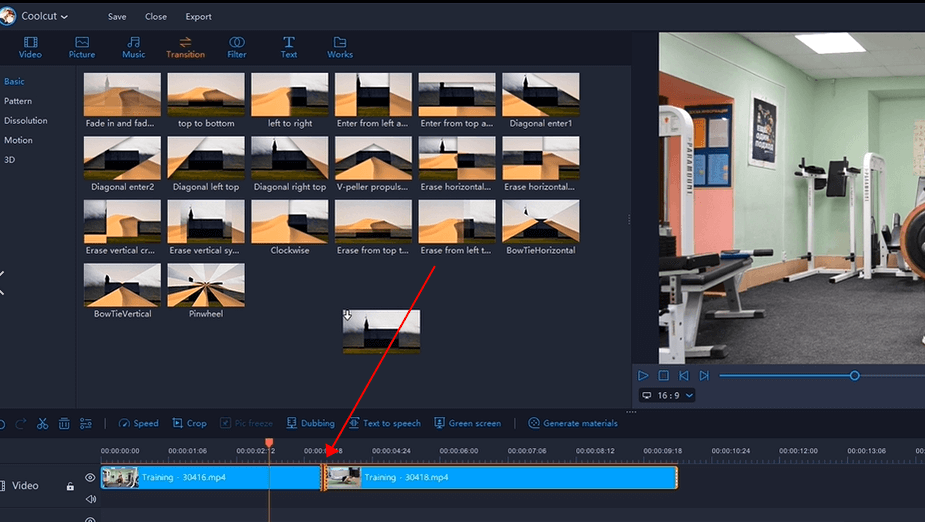Click the Close menu item
The height and width of the screenshot is (522, 925).
point(156,17)
